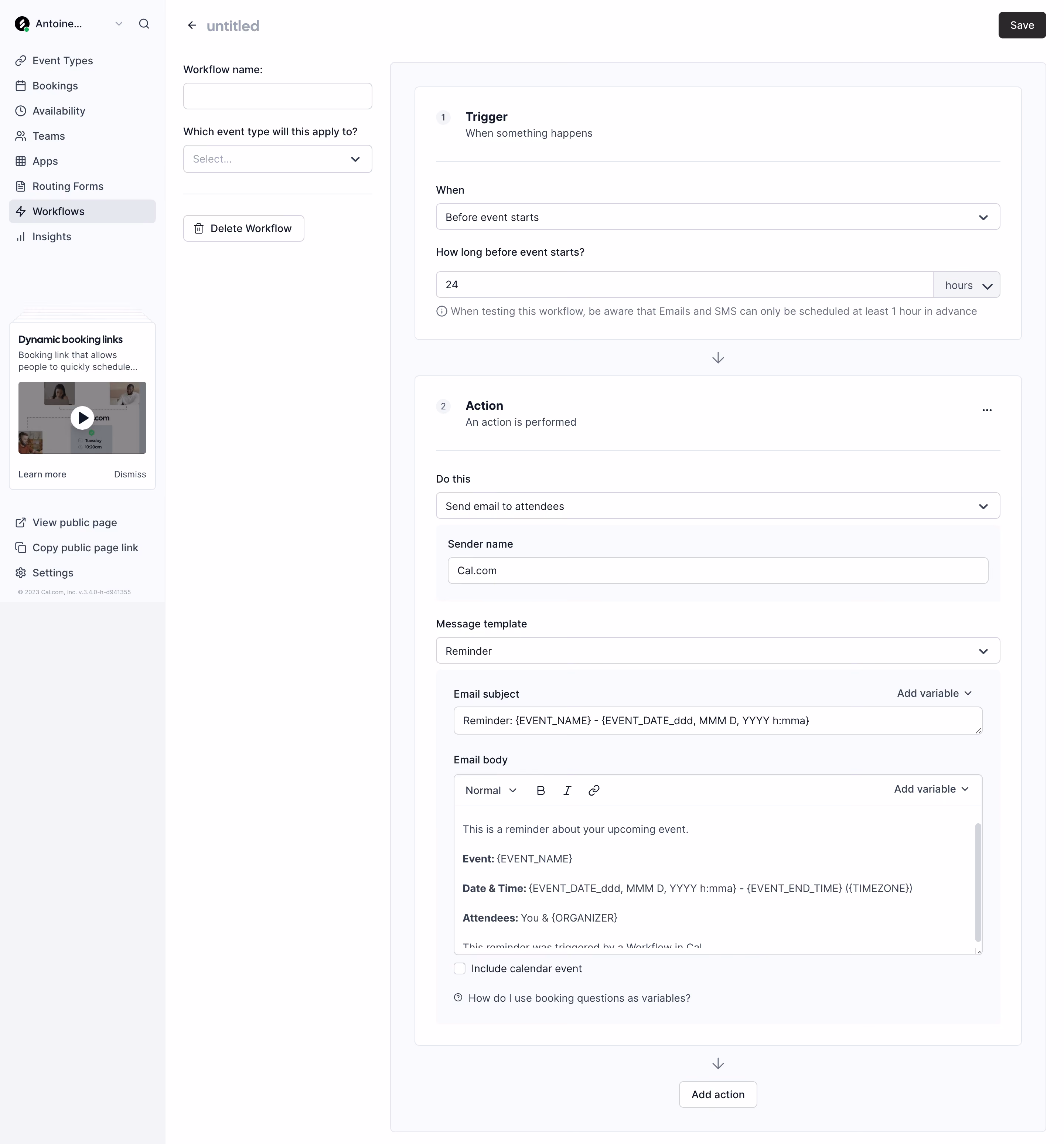Screen dimensions: 1064x1144
Task: Open the event type Select dropdown
Action: 277,159
